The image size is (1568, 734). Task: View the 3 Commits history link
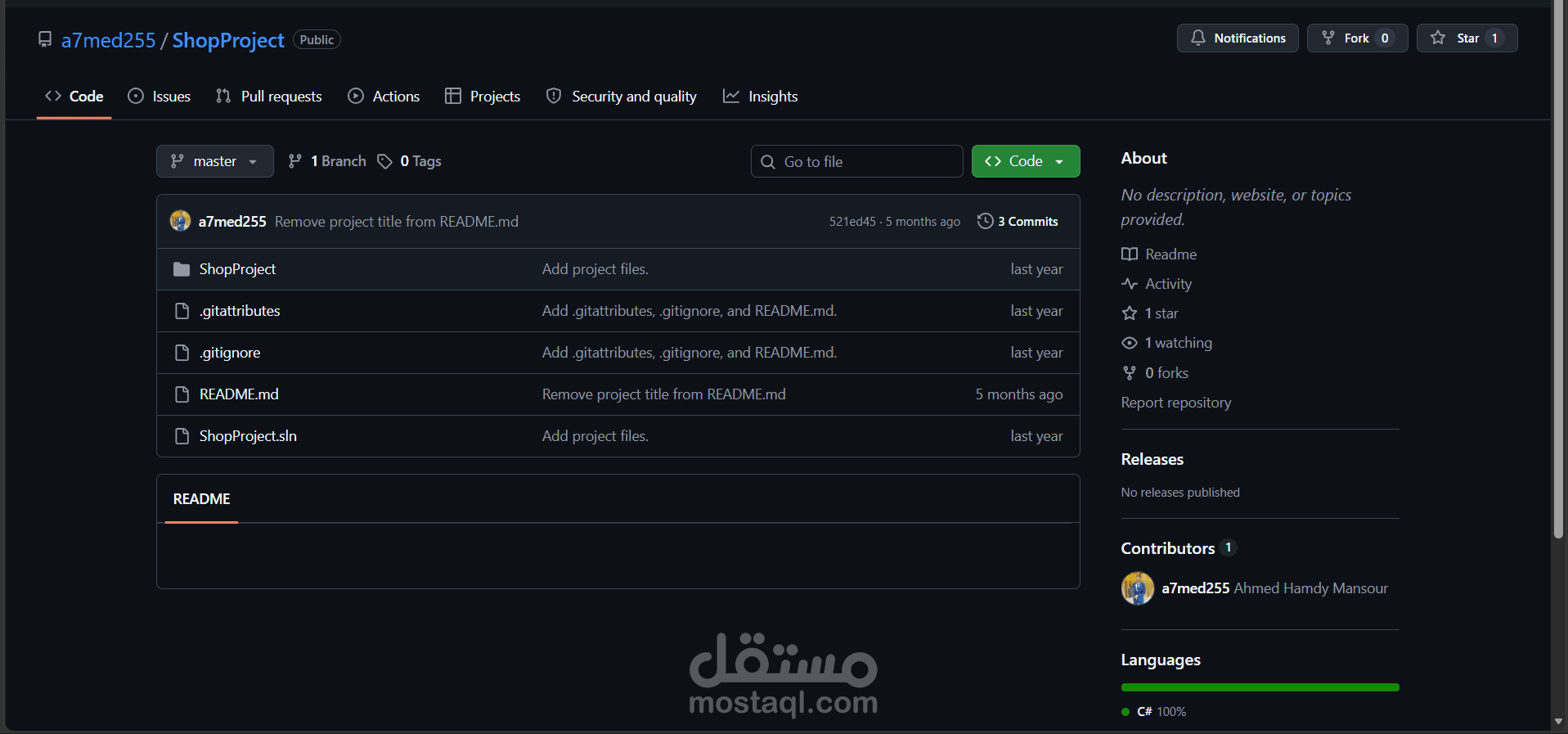[x=1018, y=221]
